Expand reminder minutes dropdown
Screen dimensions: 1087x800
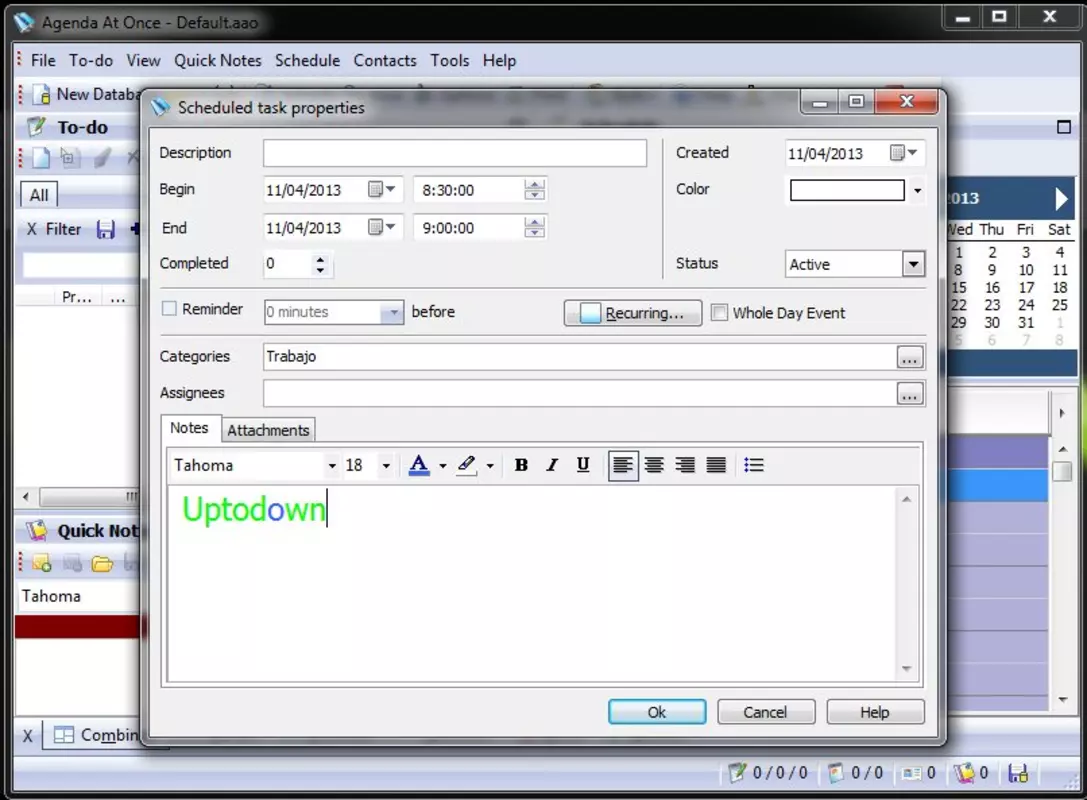[x=393, y=313]
